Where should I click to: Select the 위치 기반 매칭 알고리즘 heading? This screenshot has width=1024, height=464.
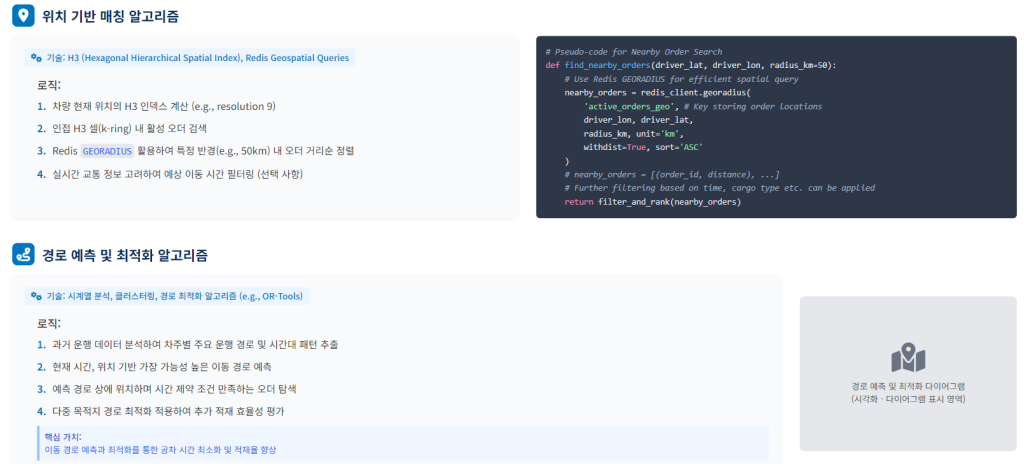tap(111, 17)
